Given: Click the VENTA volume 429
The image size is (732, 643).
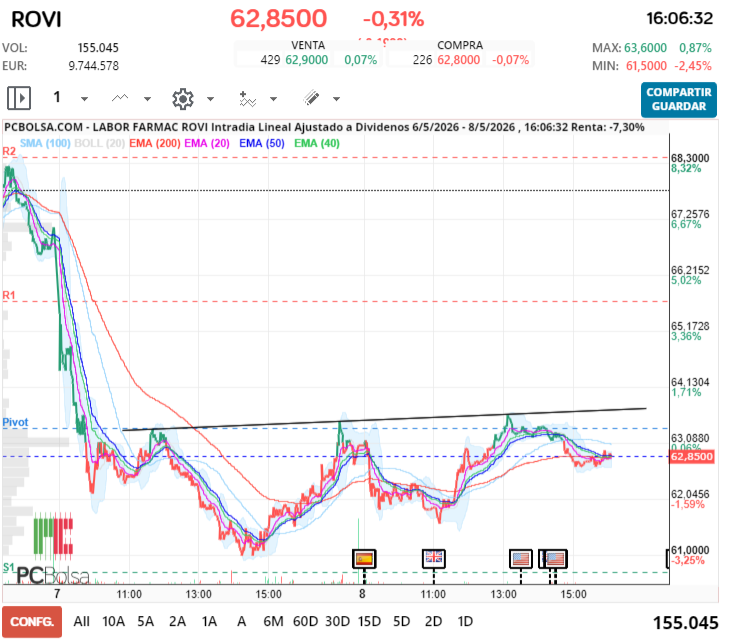Looking at the screenshot, I should coord(270,60).
